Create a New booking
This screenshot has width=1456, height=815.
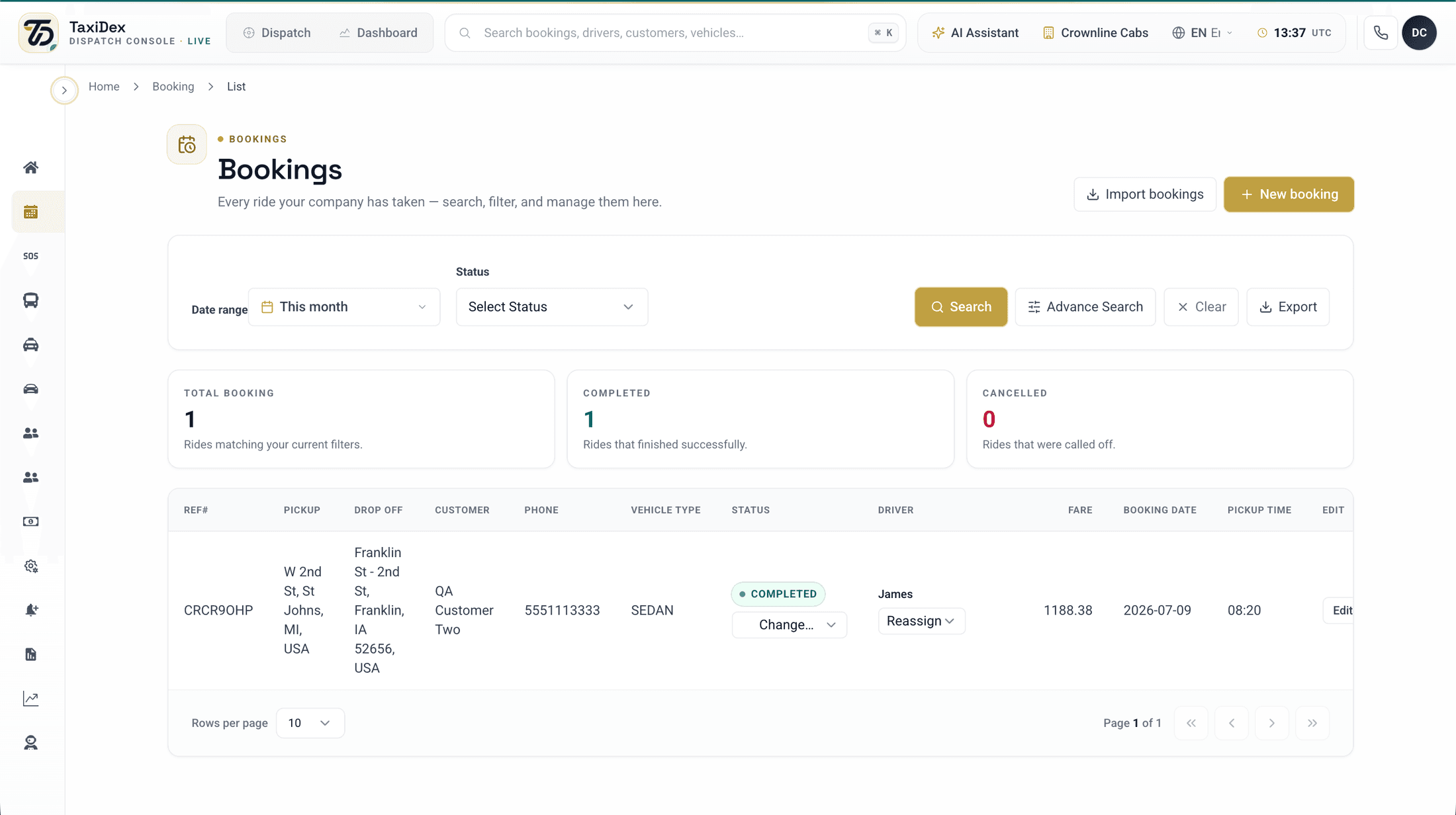tap(1289, 194)
